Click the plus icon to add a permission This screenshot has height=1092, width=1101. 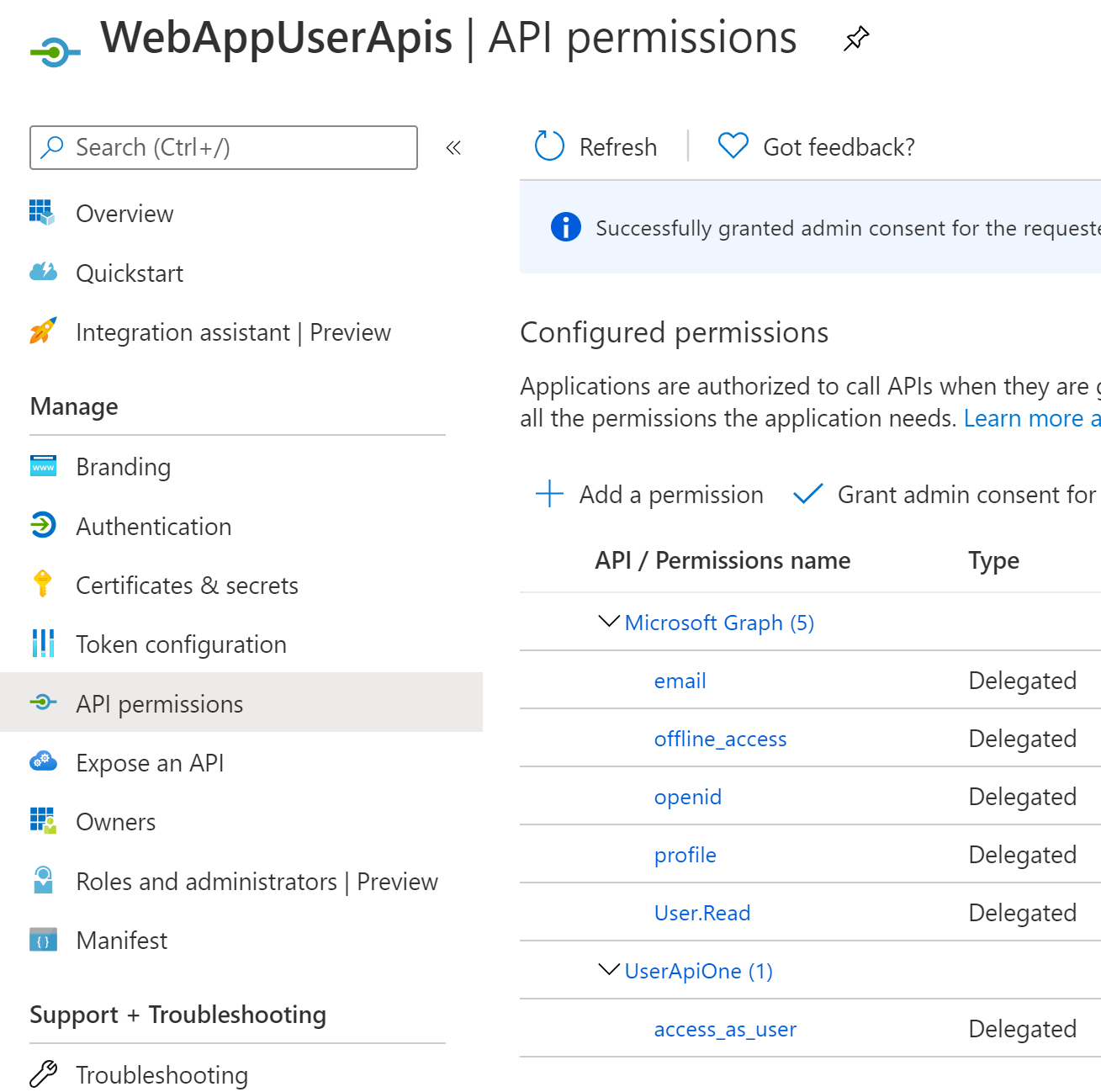tap(549, 494)
